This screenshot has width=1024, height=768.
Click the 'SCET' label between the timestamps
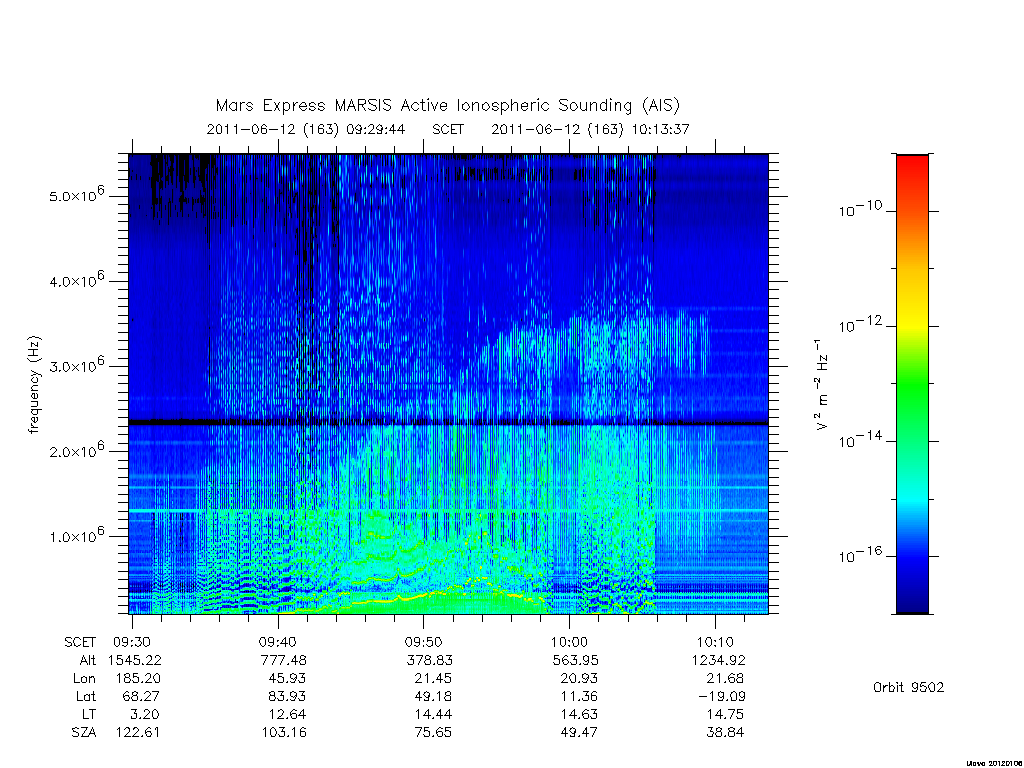tap(448, 129)
